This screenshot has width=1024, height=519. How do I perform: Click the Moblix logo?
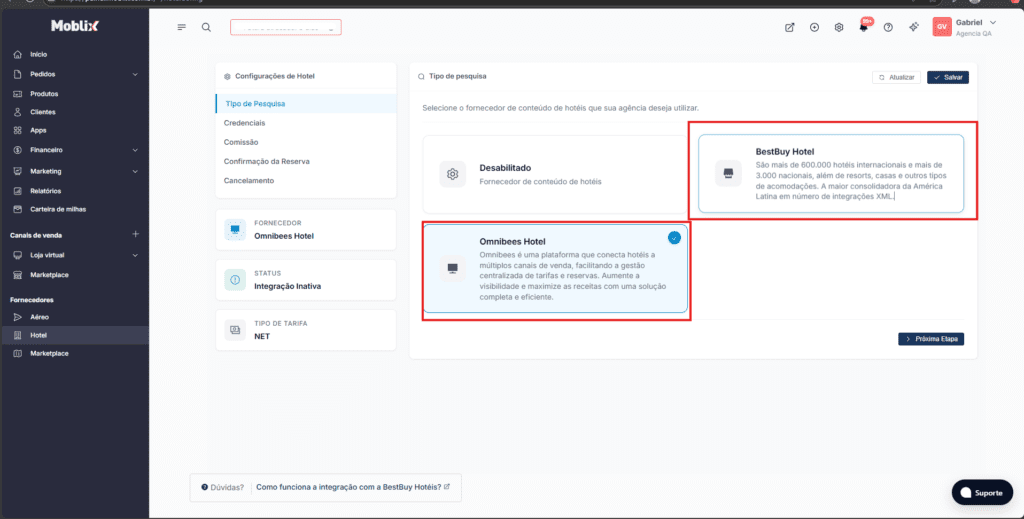(75, 26)
